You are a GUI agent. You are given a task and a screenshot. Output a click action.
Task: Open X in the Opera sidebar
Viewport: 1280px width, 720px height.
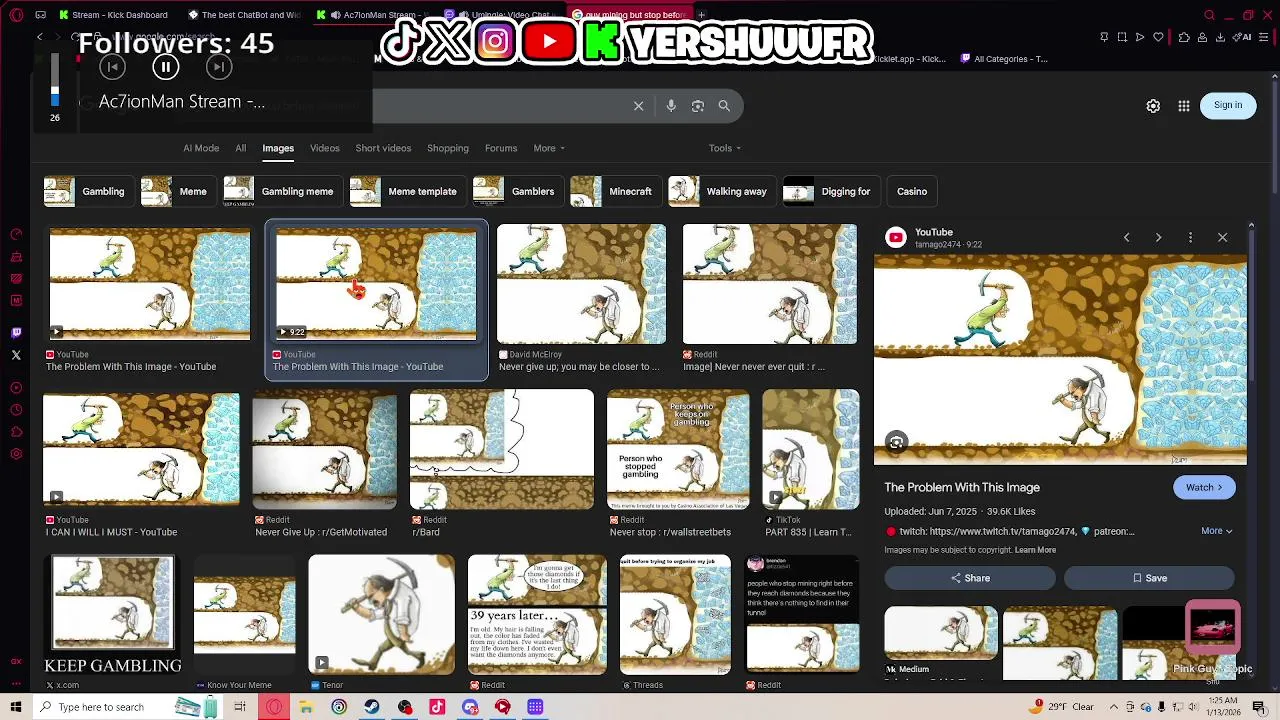pos(16,355)
